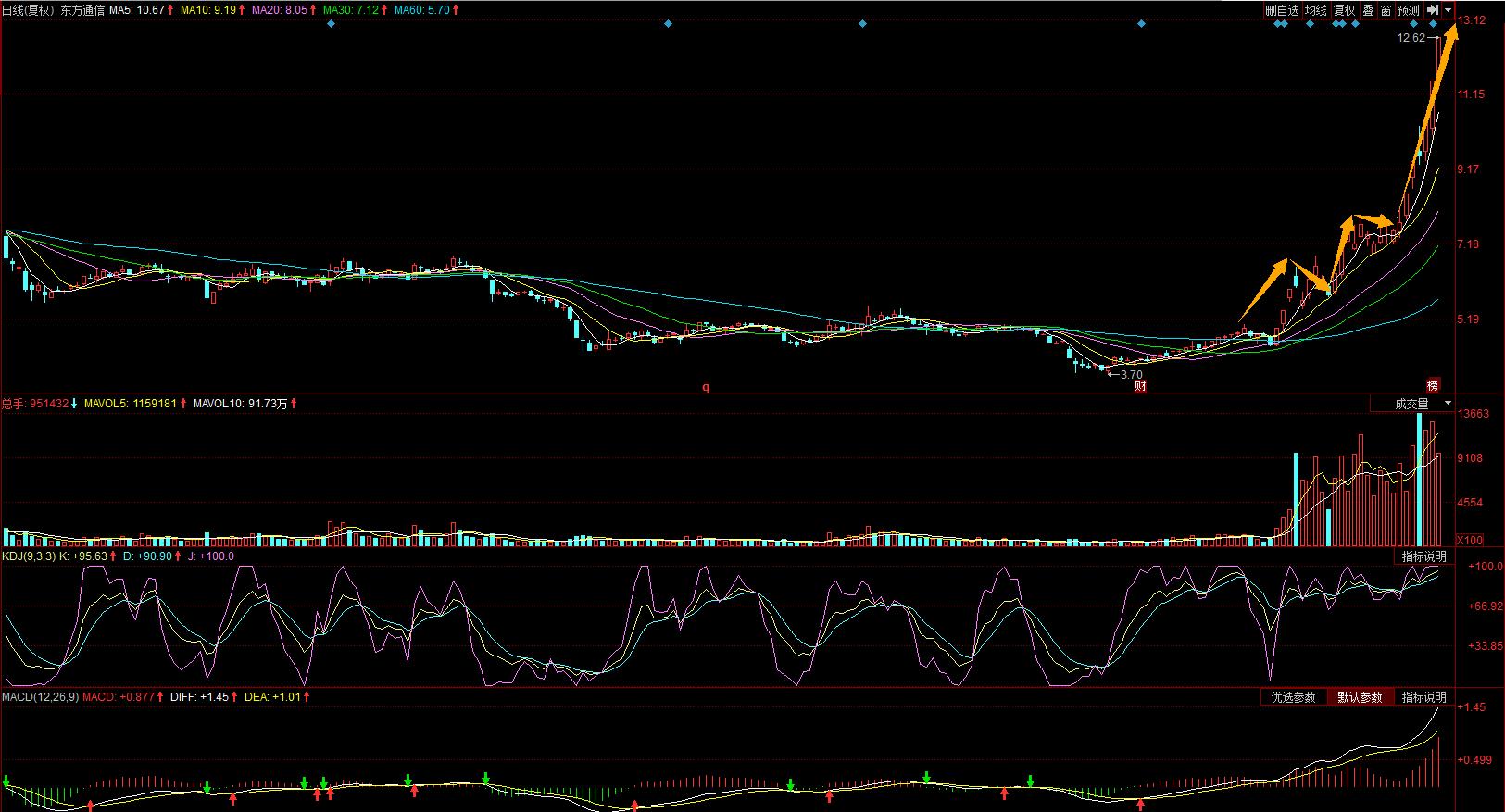
Task: Open the 成交量 indicator dropdown
Action: 1413,404
